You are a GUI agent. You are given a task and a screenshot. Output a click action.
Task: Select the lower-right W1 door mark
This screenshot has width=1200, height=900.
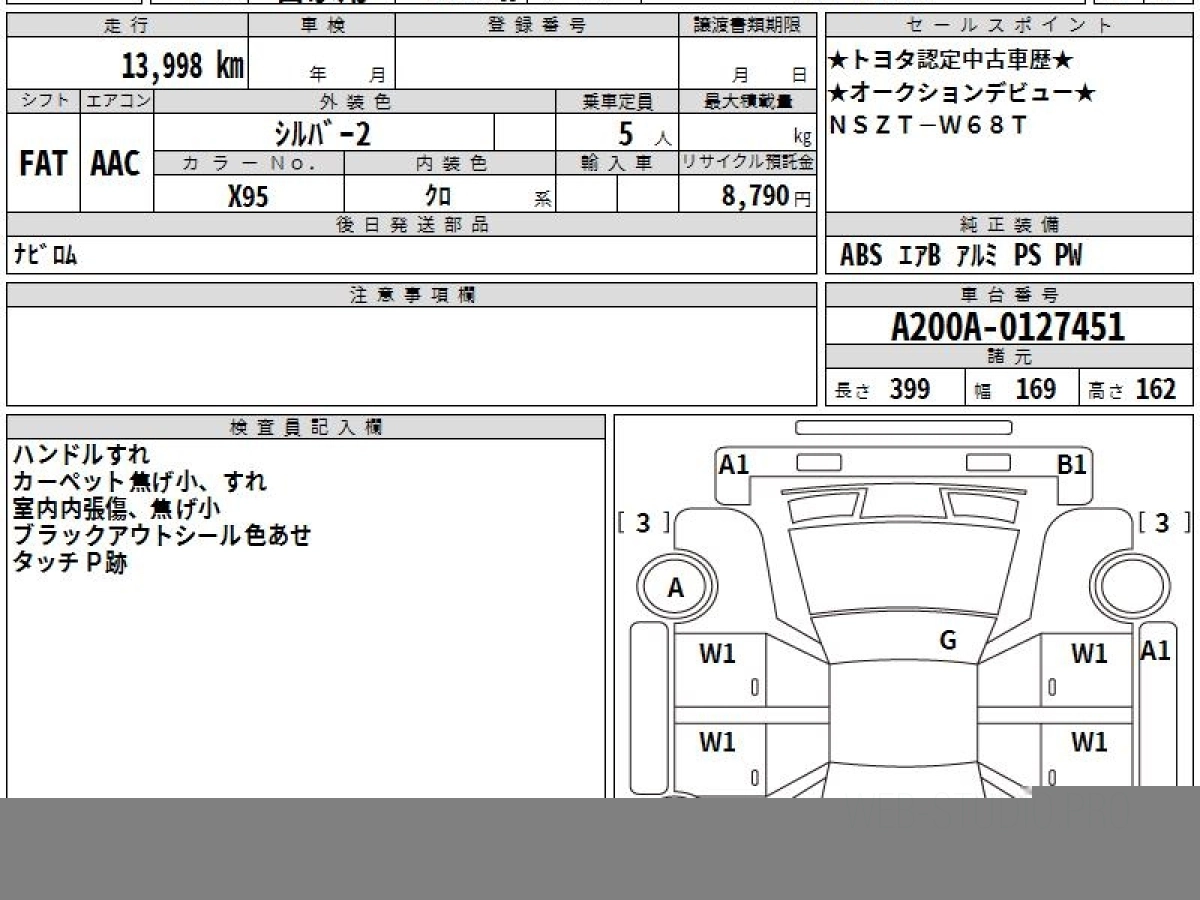click(1089, 742)
